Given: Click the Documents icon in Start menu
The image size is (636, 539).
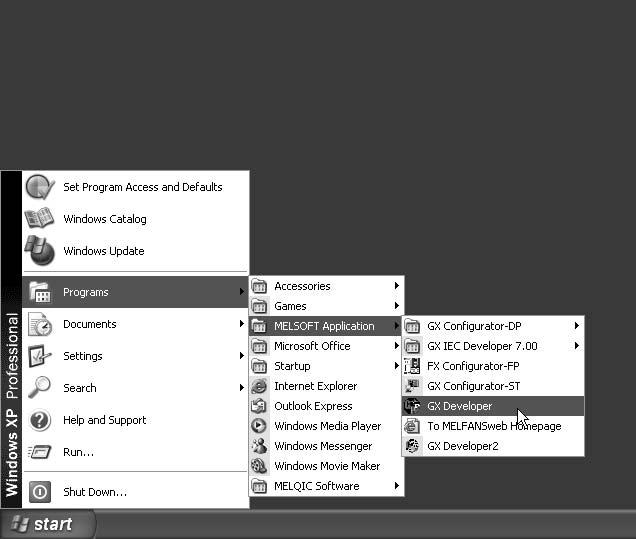Looking at the screenshot, I should click(x=40, y=324).
